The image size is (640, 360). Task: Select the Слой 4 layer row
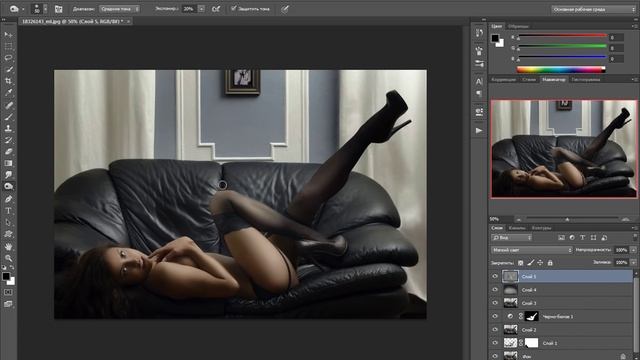(x=562, y=290)
